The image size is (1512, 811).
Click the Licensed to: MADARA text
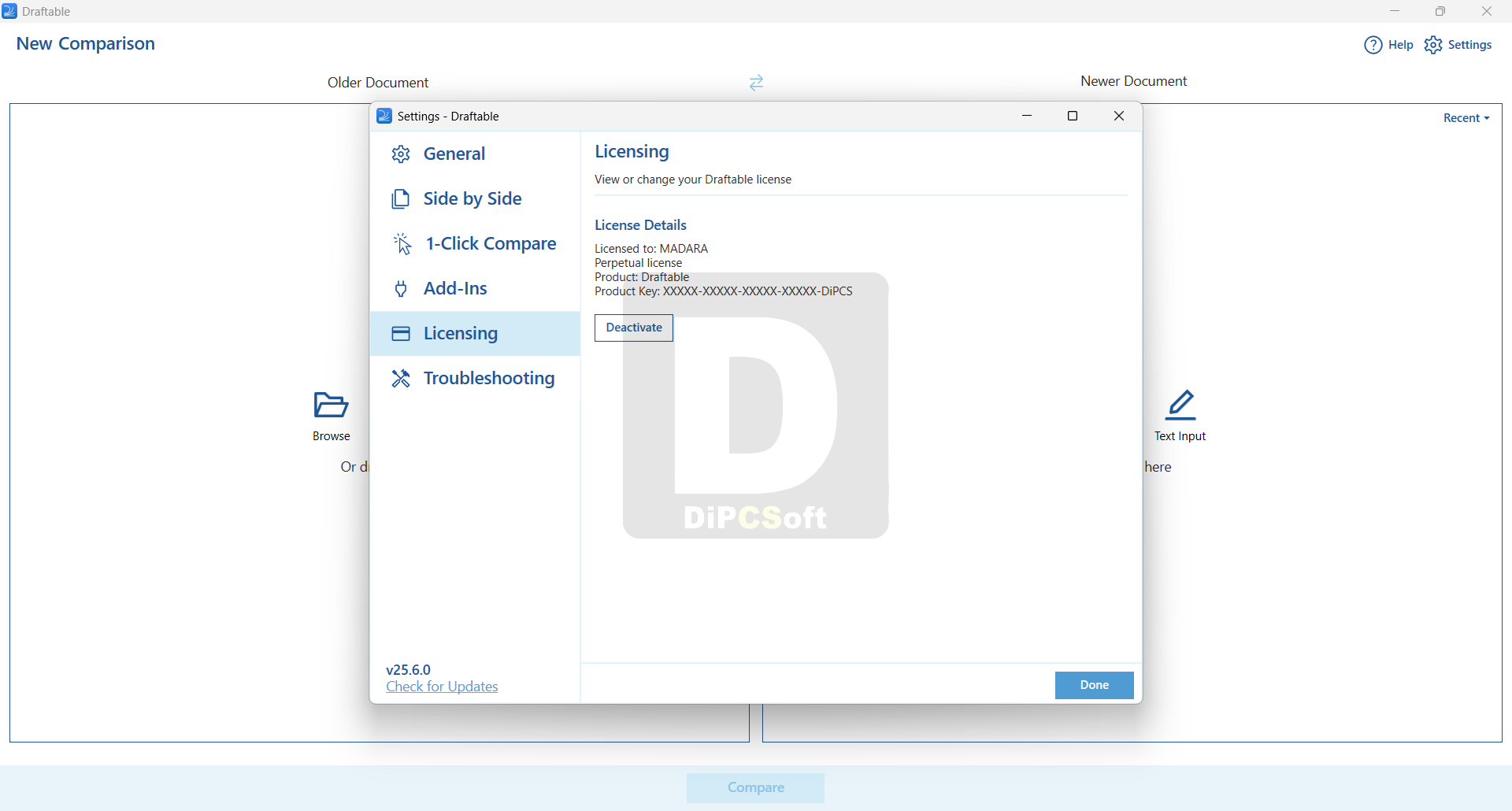pyautogui.click(x=651, y=249)
